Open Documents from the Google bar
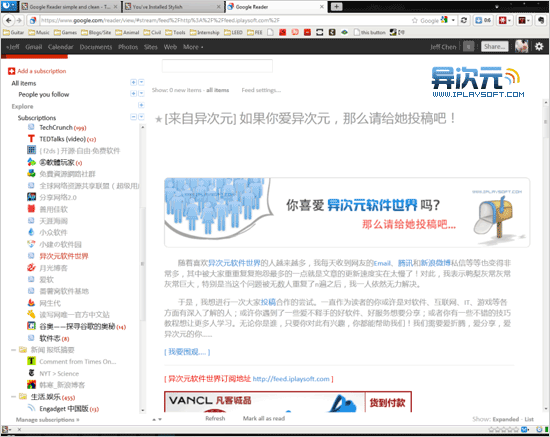Image resolution: width=550 pixels, height=437 pixels. coord(96,47)
